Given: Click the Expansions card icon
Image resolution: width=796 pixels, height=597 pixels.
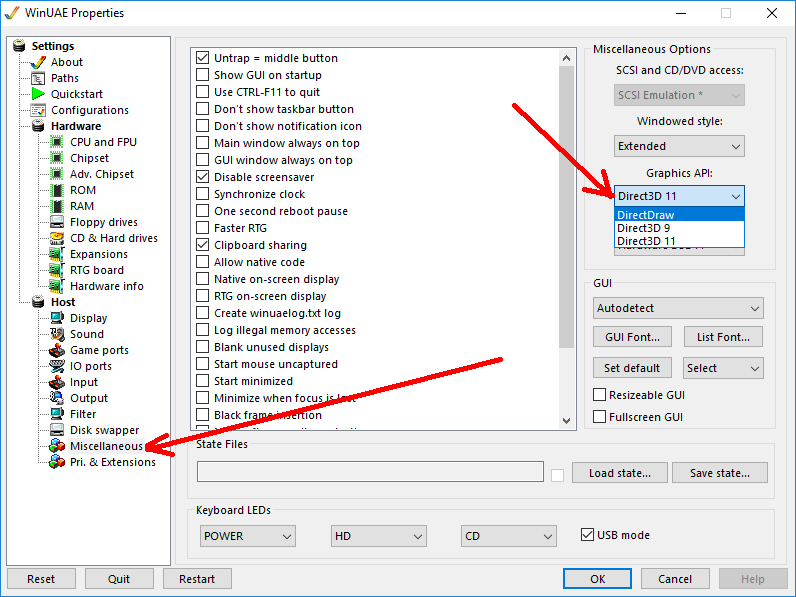Looking at the screenshot, I should tap(57, 254).
